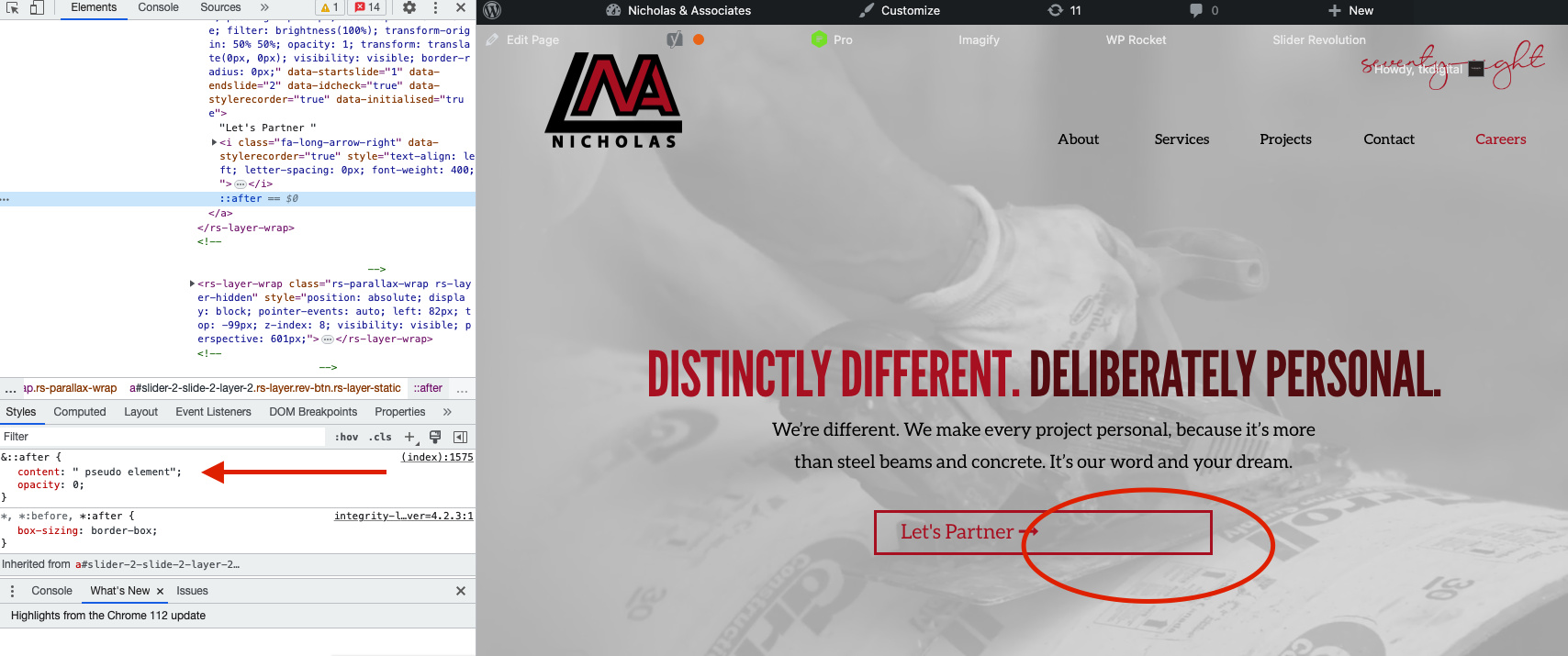Open DevTools three-dot customize menu
Screen dimensions: 1568x656
click(435, 7)
